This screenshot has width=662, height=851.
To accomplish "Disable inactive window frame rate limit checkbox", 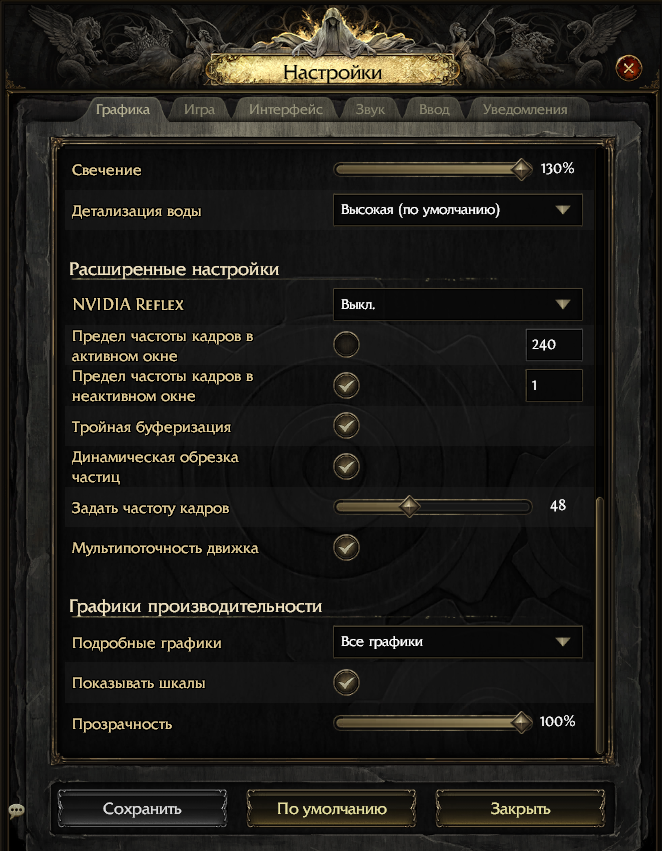I will click(346, 385).
